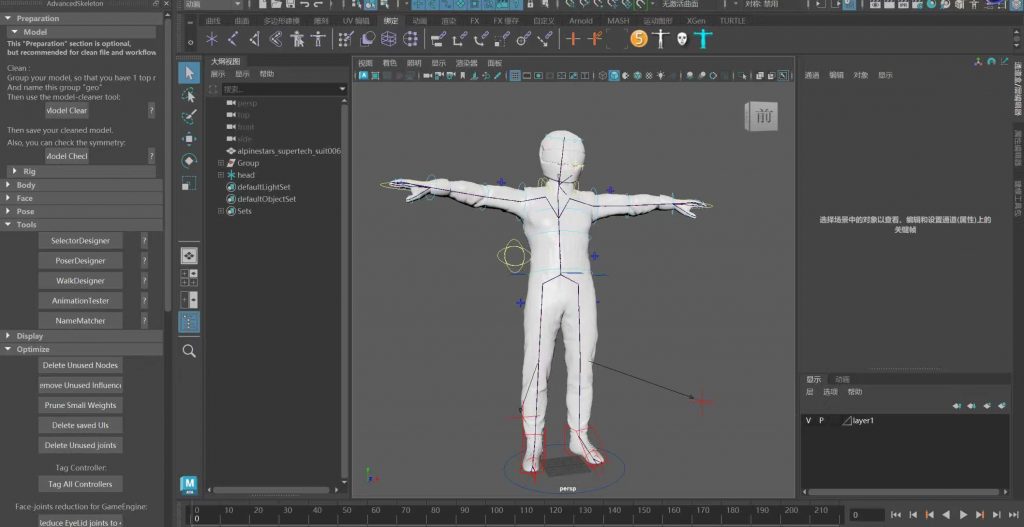Open the 绑定 shelf tab
Screen dimensions: 1024x527
pyautogui.click(x=391, y=21)
